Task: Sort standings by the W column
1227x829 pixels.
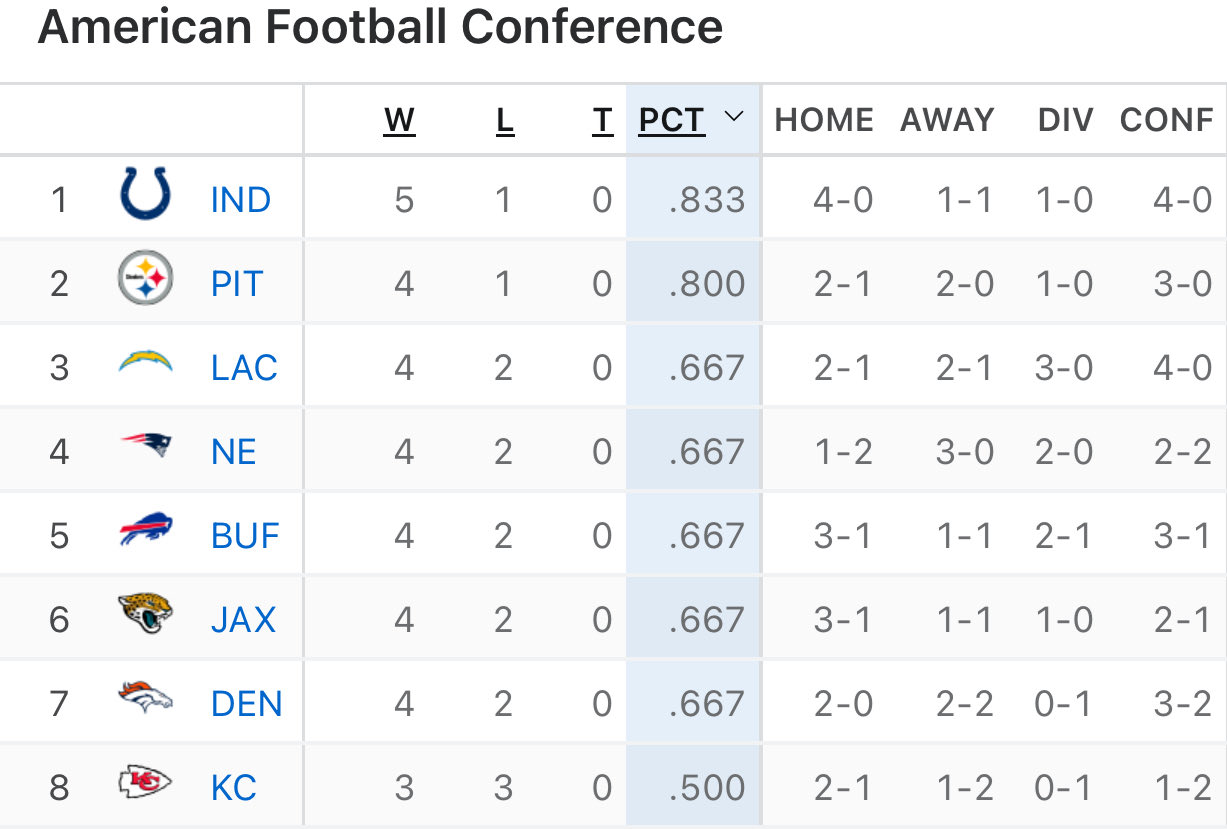Action: tap(399, 120)
